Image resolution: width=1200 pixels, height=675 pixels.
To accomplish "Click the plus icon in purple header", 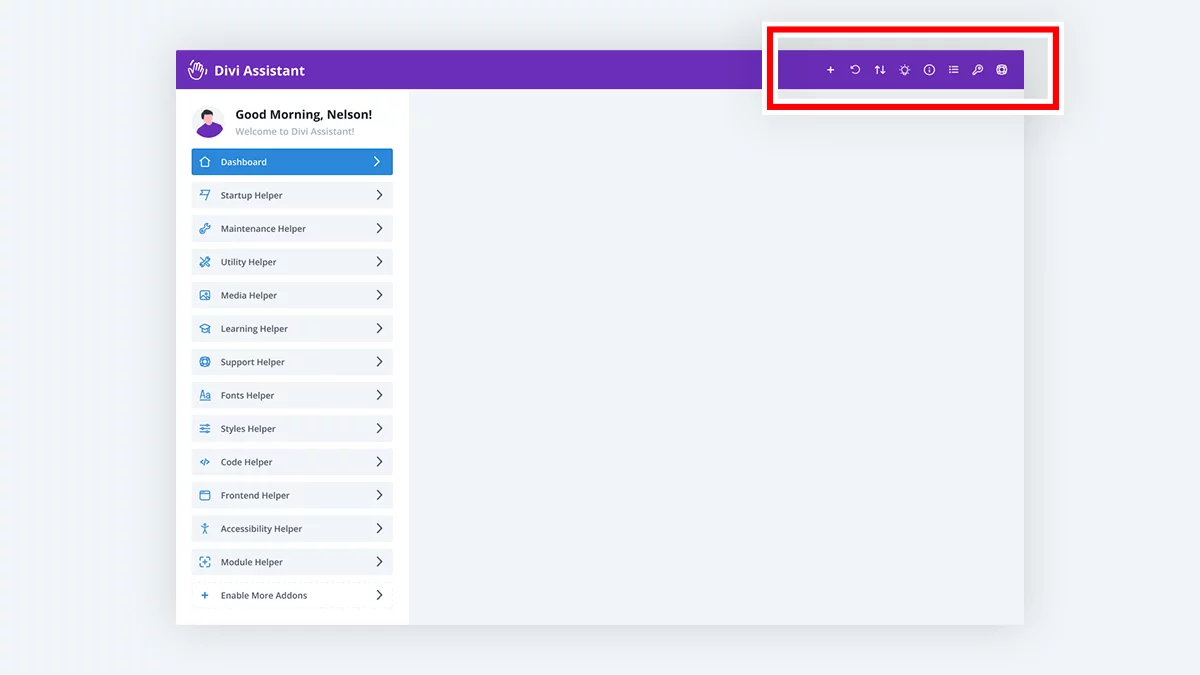I will tap(830, 70).
